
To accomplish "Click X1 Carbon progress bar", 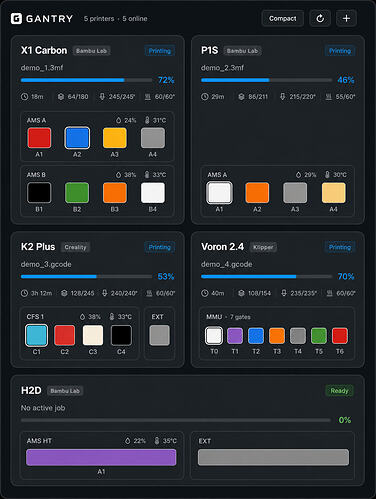I will 86,80.
